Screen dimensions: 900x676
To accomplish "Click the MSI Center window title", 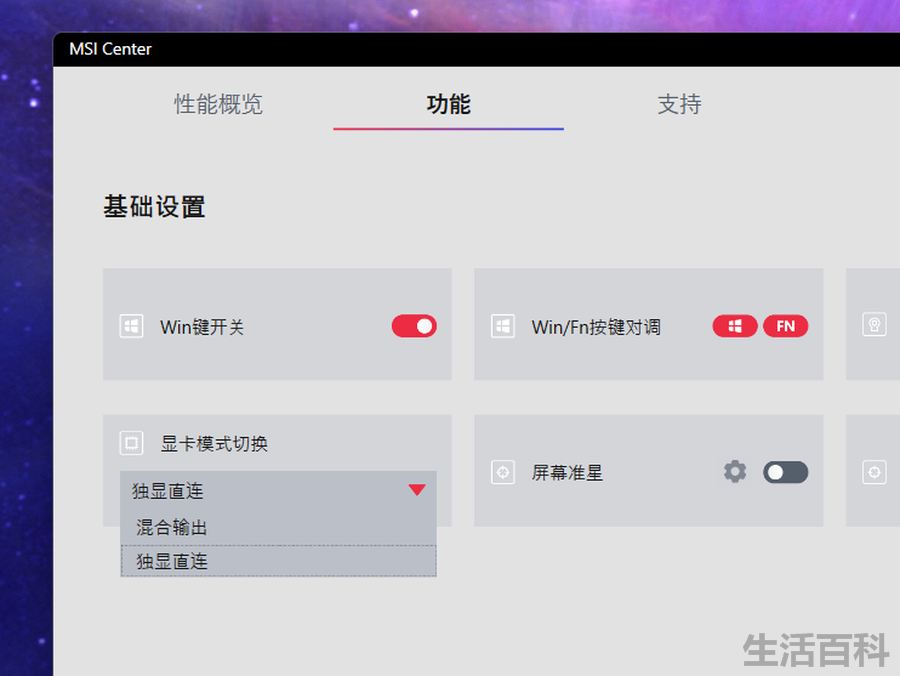I will point(110,49).
